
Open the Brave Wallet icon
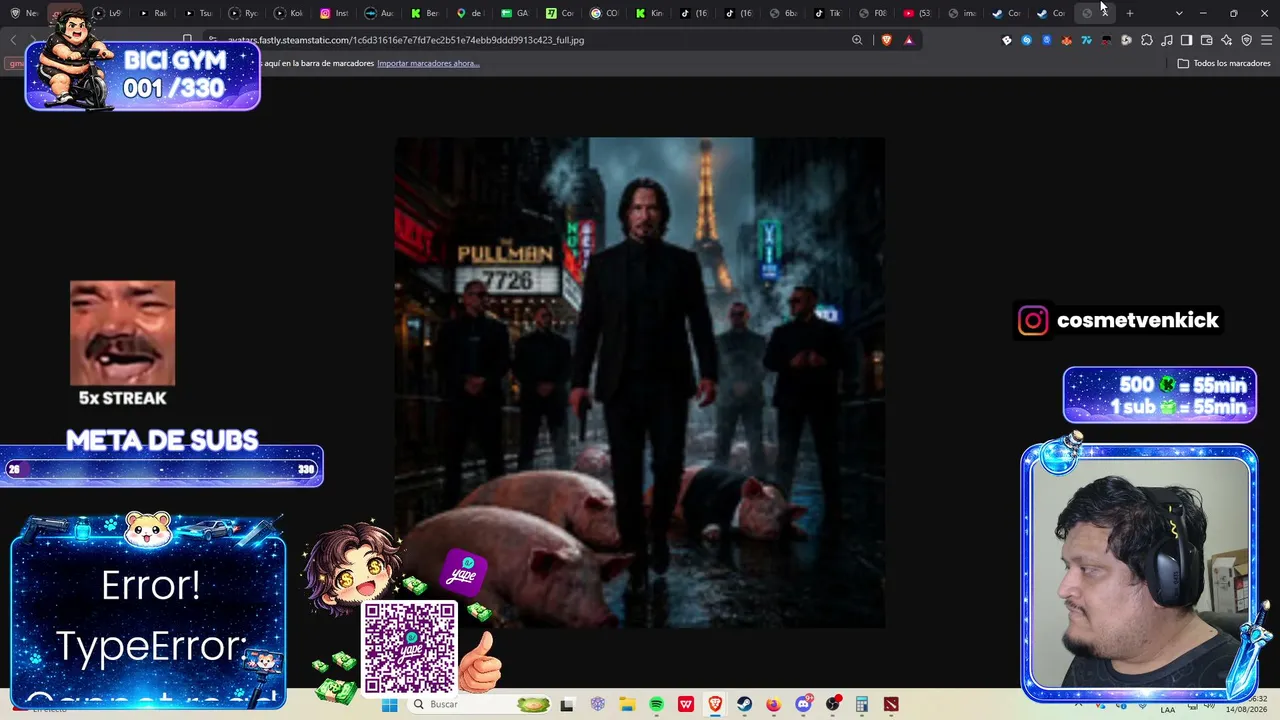[1206, 40]
